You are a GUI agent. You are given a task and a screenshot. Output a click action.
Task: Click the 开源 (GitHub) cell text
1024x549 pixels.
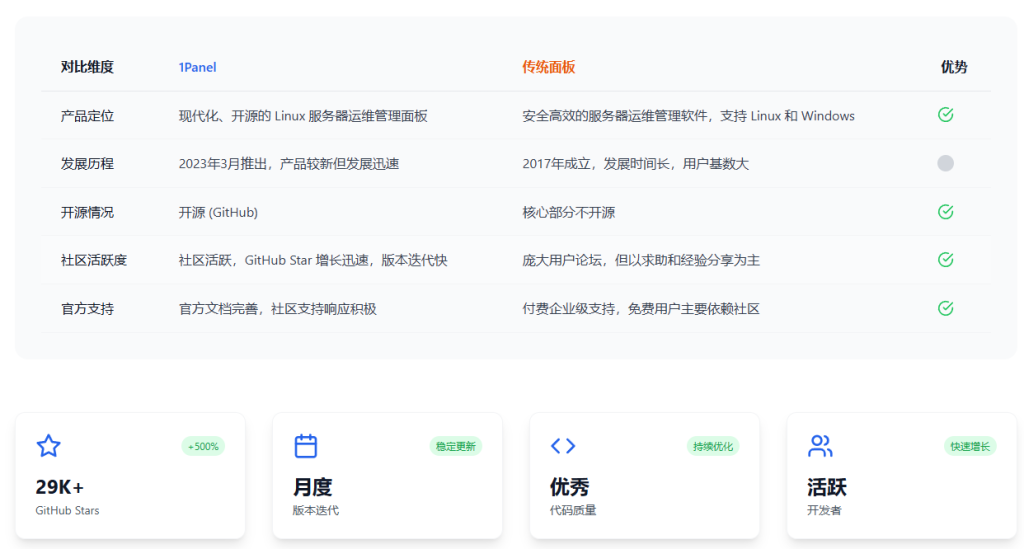point(218,212)
